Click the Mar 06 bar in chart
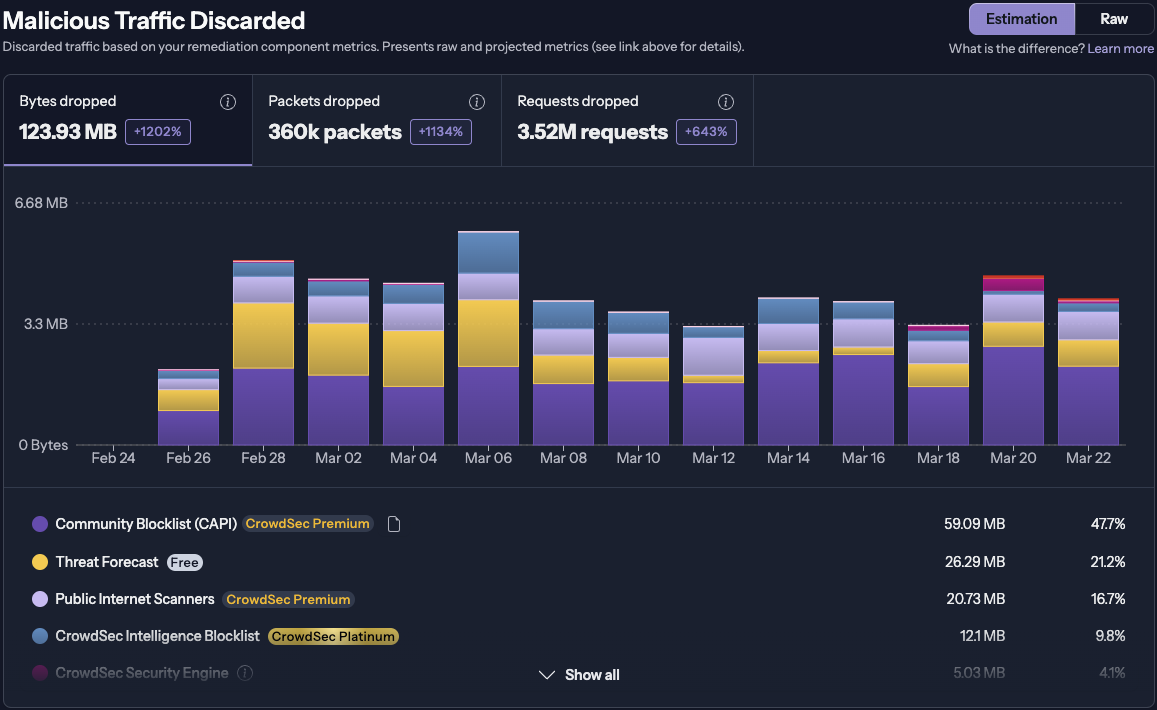 [488, 340]
